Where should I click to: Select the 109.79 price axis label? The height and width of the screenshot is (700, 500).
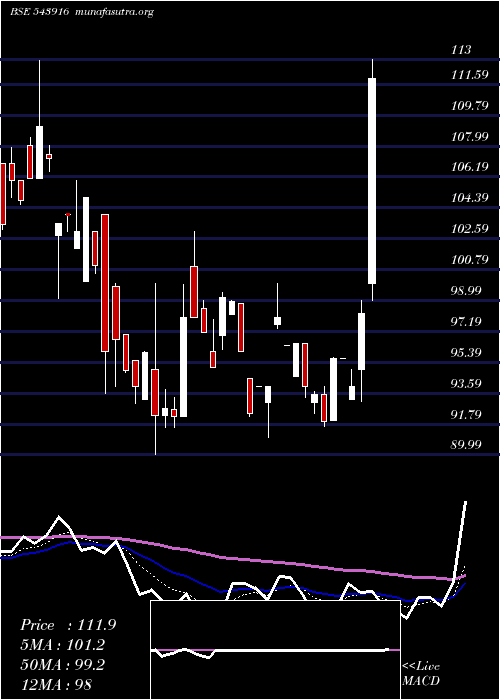point(470,106)
